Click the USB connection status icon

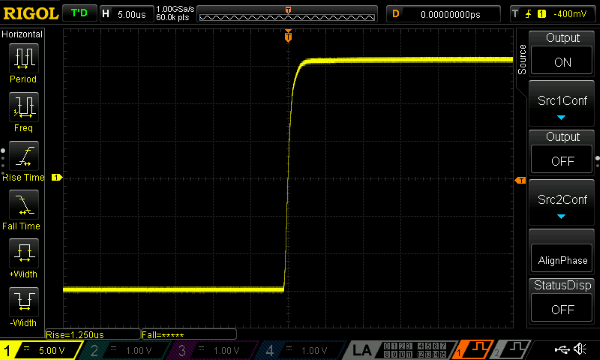point(562,349)
